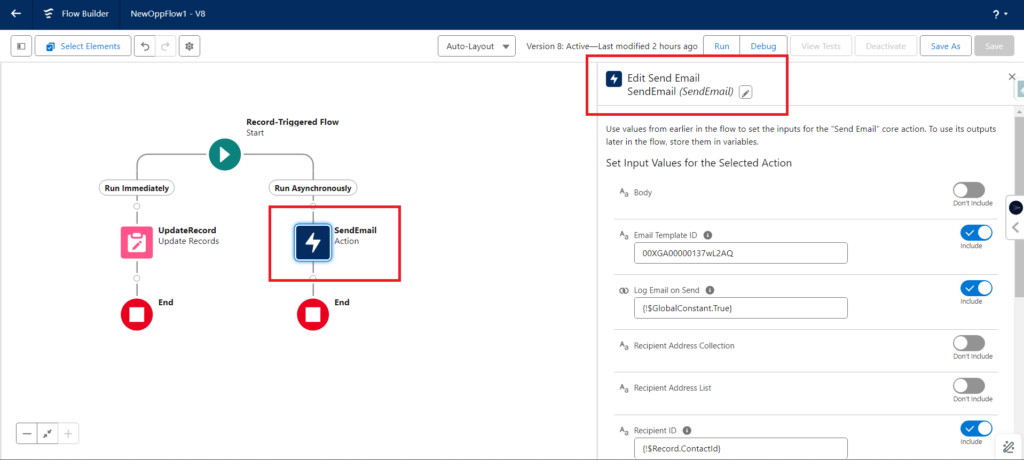Open the help question mark menu
The width and height of the screenshot is (1024, 460).
click(998, 15)
